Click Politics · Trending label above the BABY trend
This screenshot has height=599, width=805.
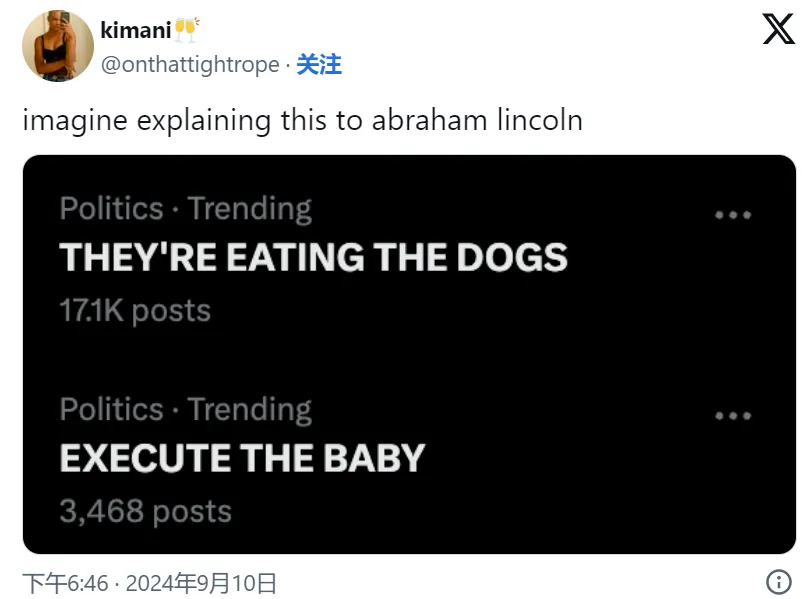(186, 409)
